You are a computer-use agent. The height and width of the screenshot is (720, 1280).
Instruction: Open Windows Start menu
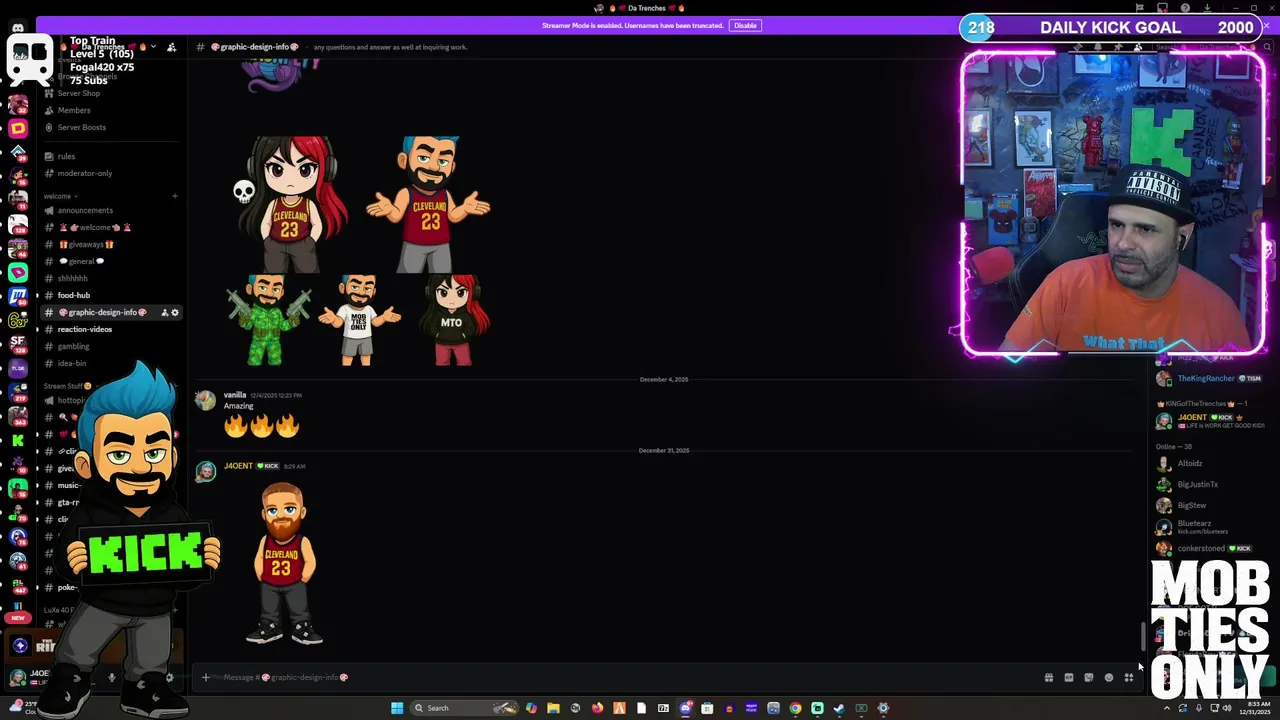tap(397, 708)
